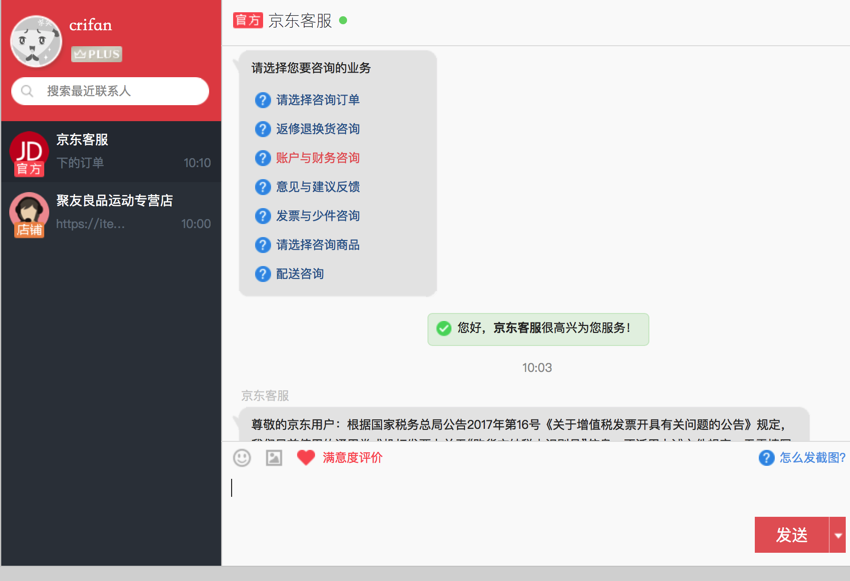
Task: Click the 京东客服 sender label above message
Action: [265, 396]
